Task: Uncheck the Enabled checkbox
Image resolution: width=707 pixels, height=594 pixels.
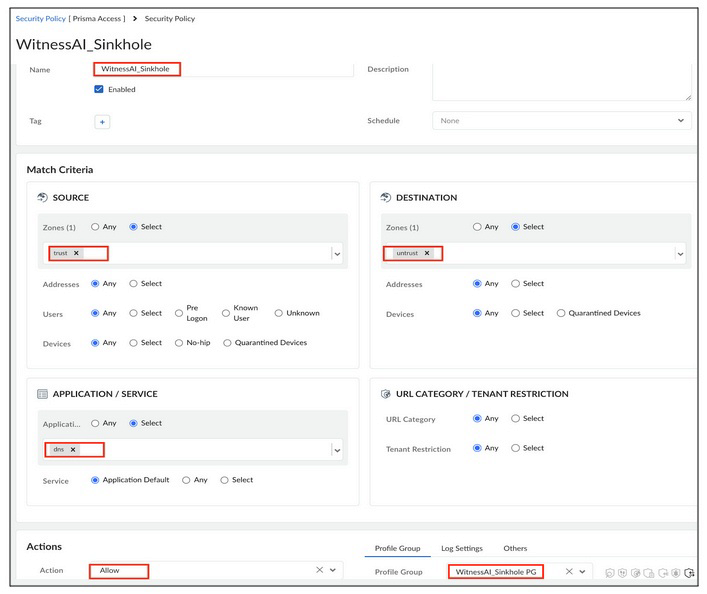Action: point(99,89)
